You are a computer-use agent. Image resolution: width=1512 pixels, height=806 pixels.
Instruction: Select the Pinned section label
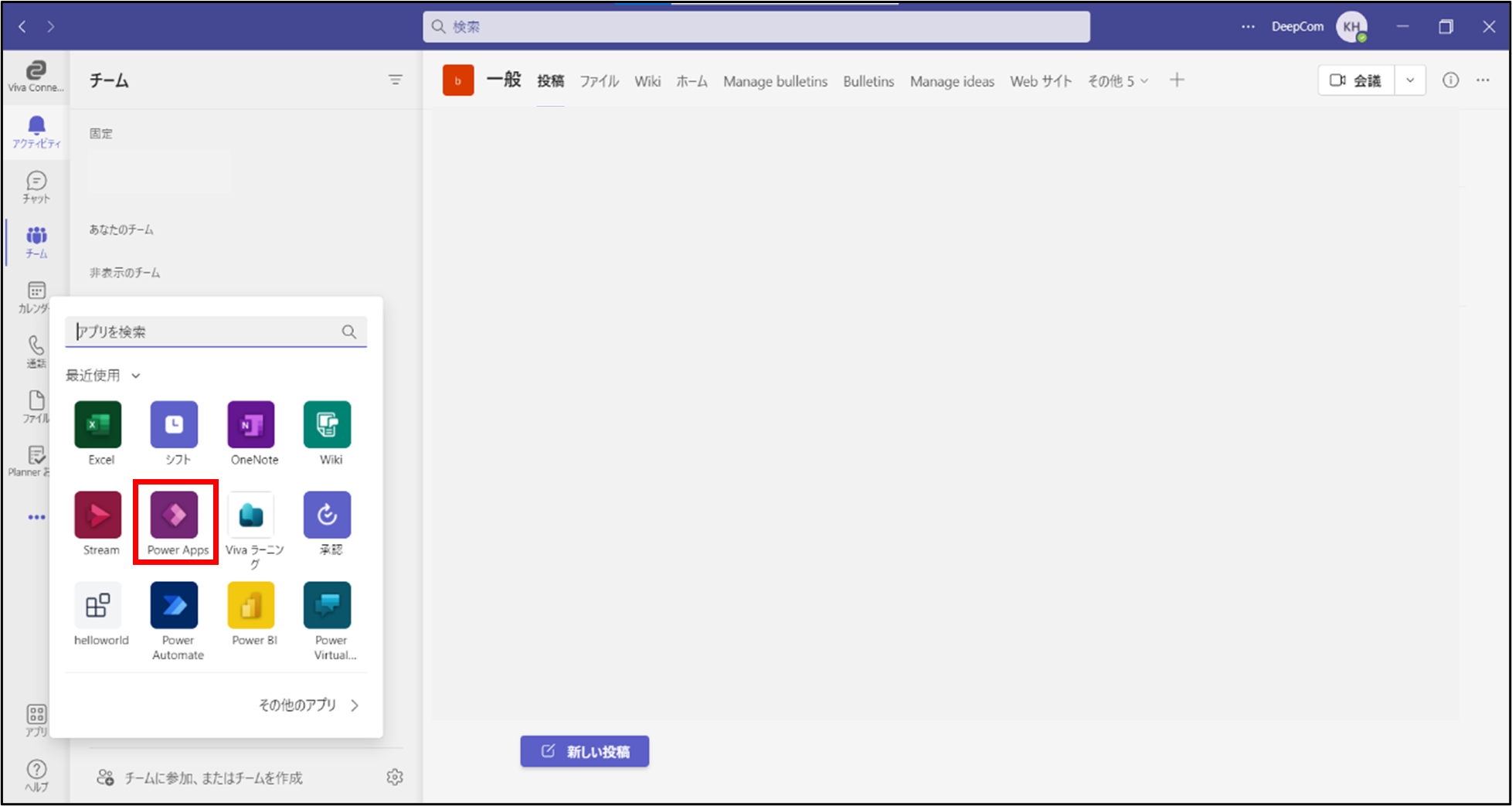100,134
